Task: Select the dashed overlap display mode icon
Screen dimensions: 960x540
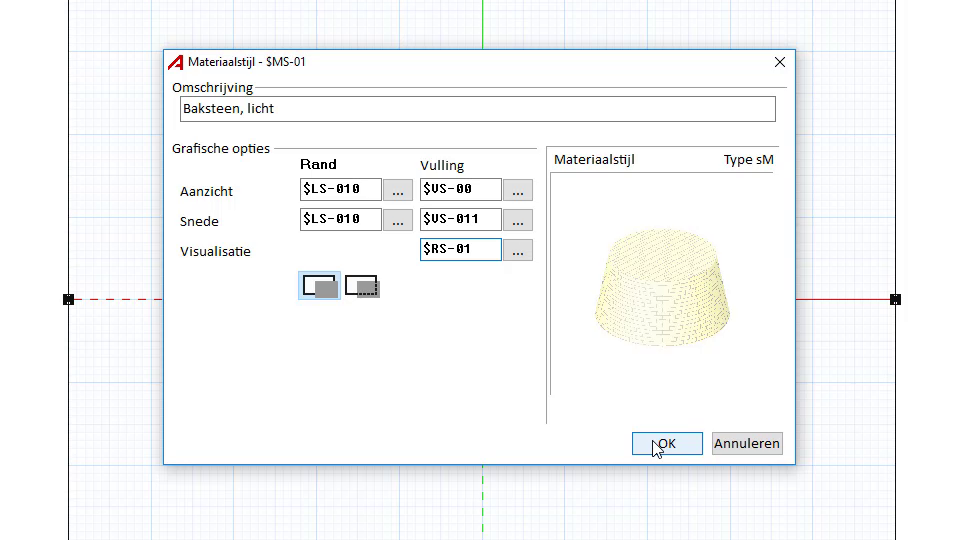Action: point(362,286)
